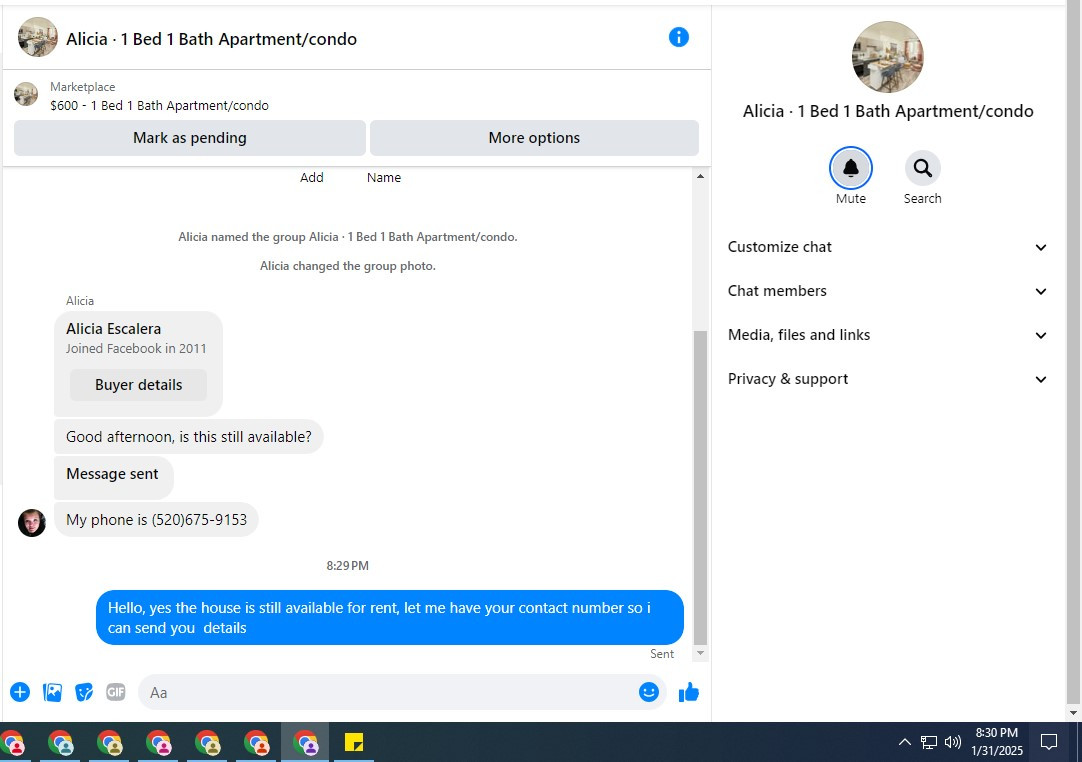Image resolution: width=1082 pixels, height=762 pixels.
Task: Search the conversation with the magnifier icon
Action: pyautogui.click(x=923, y=168)
